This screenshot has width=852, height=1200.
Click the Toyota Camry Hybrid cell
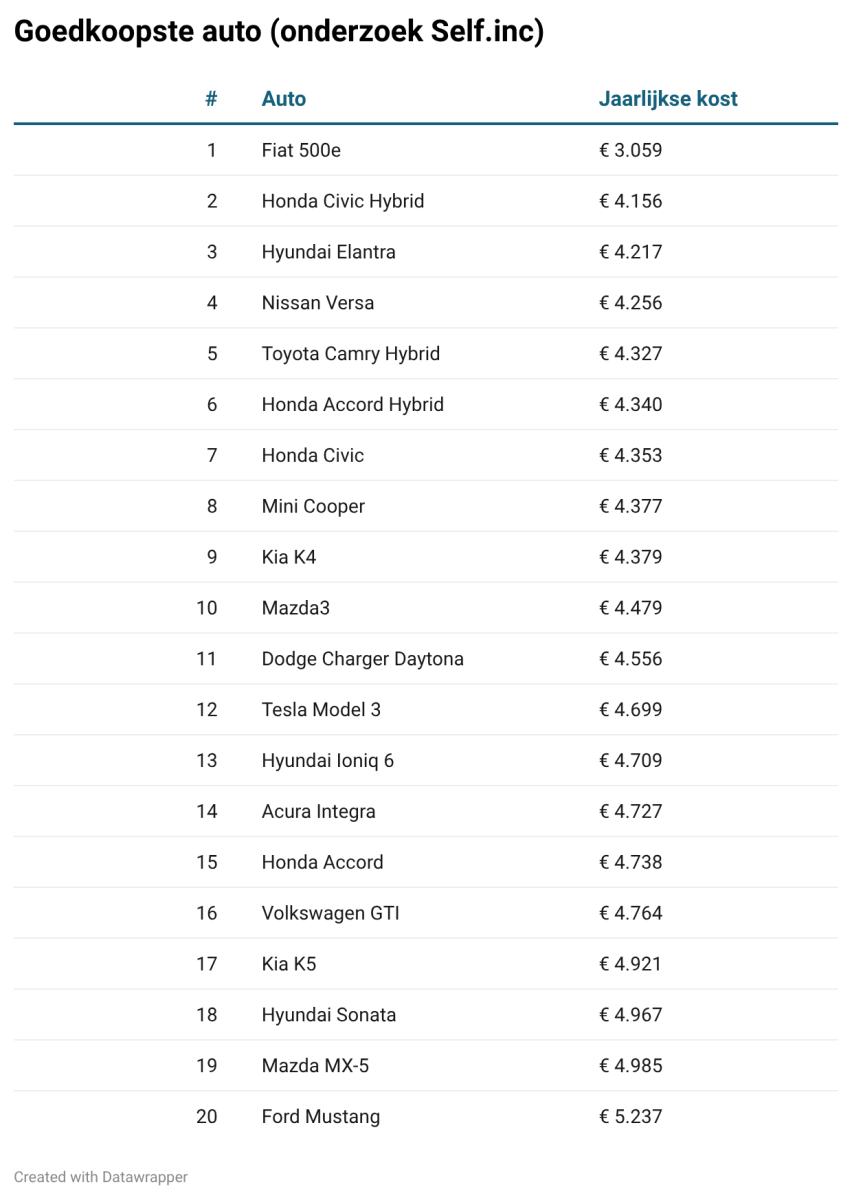tap(350, 354)
